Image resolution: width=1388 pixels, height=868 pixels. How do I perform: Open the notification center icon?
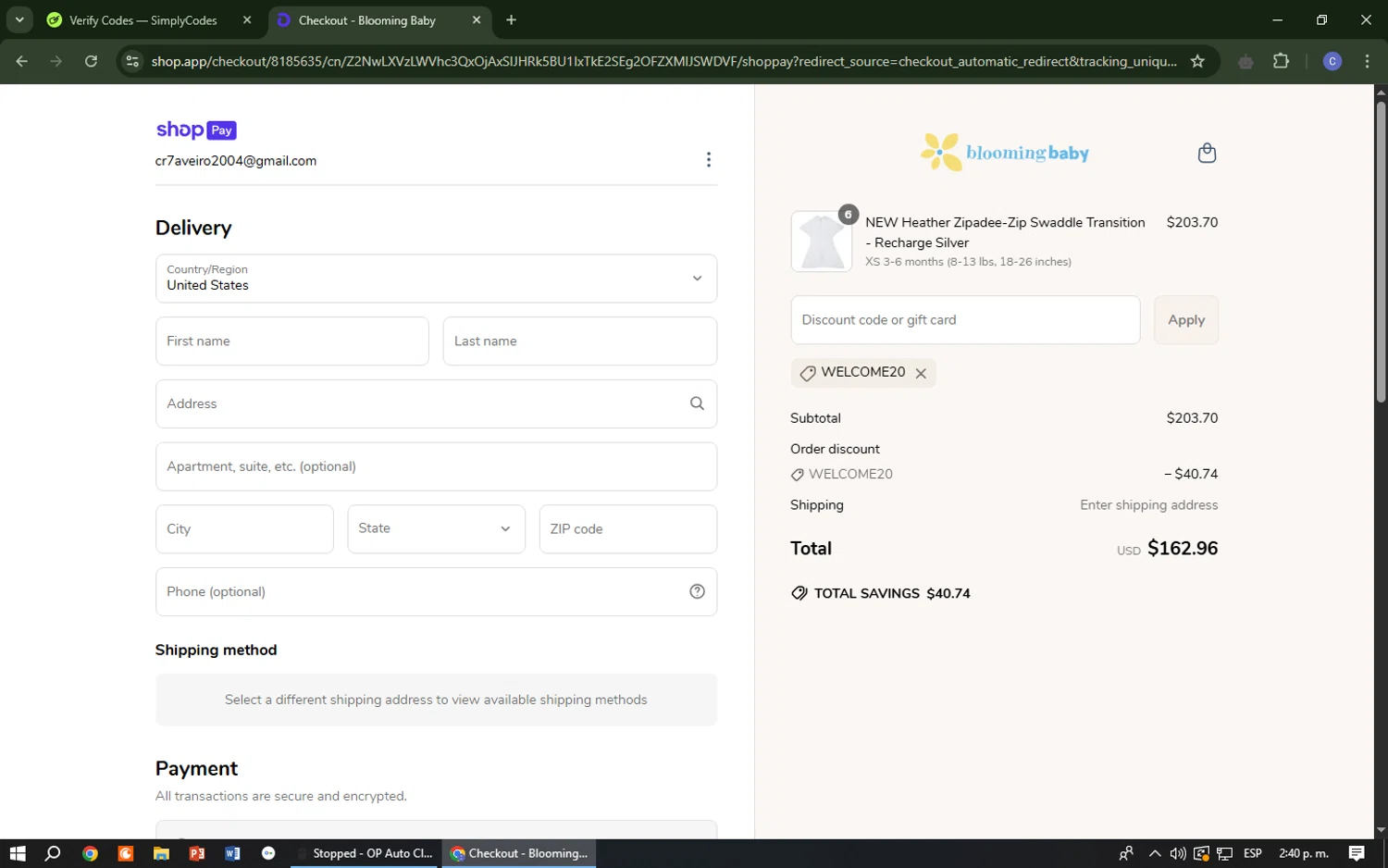pos(1357,853)
